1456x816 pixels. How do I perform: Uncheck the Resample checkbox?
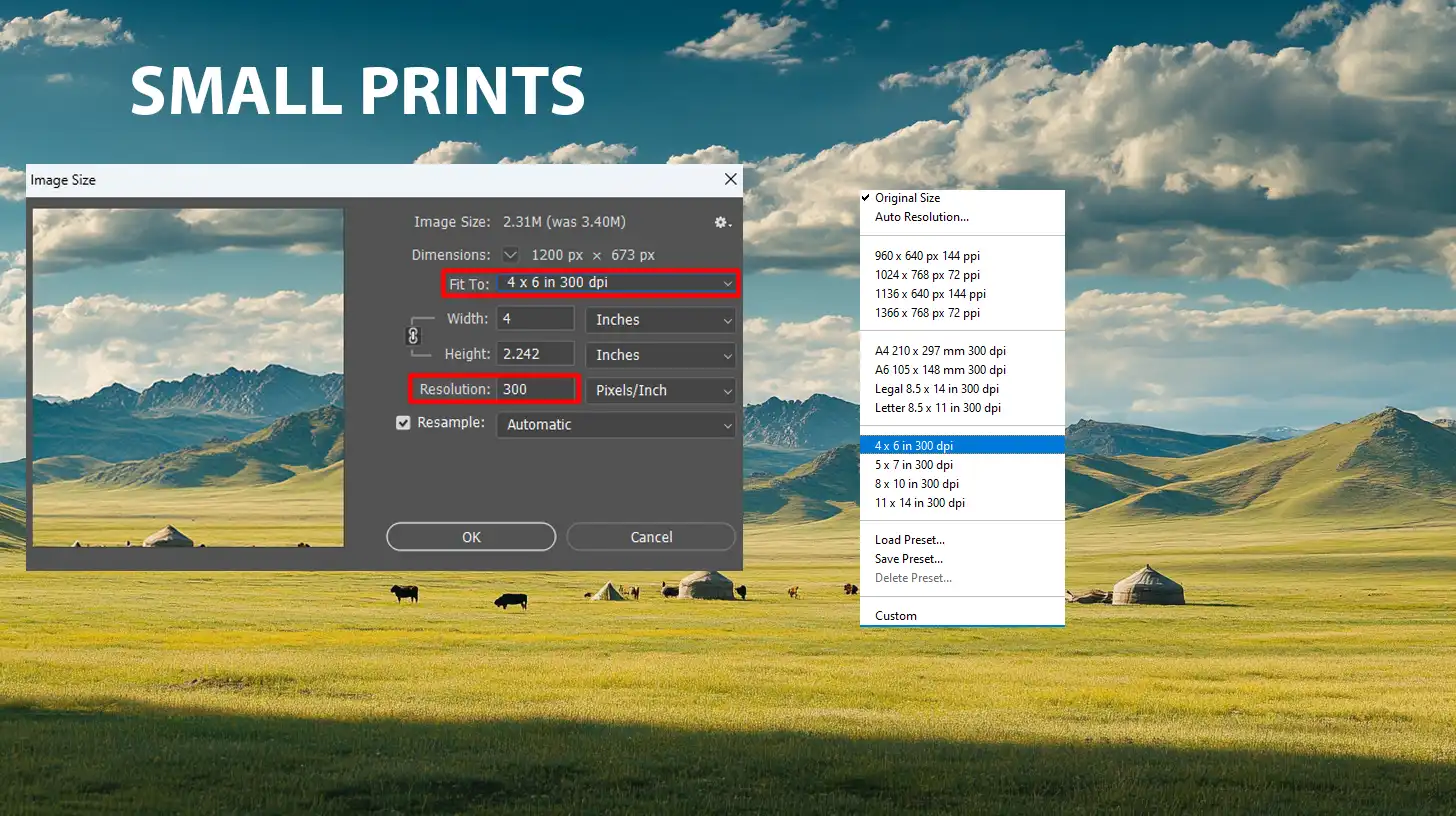pyautogui.click(x=403, y=423)
